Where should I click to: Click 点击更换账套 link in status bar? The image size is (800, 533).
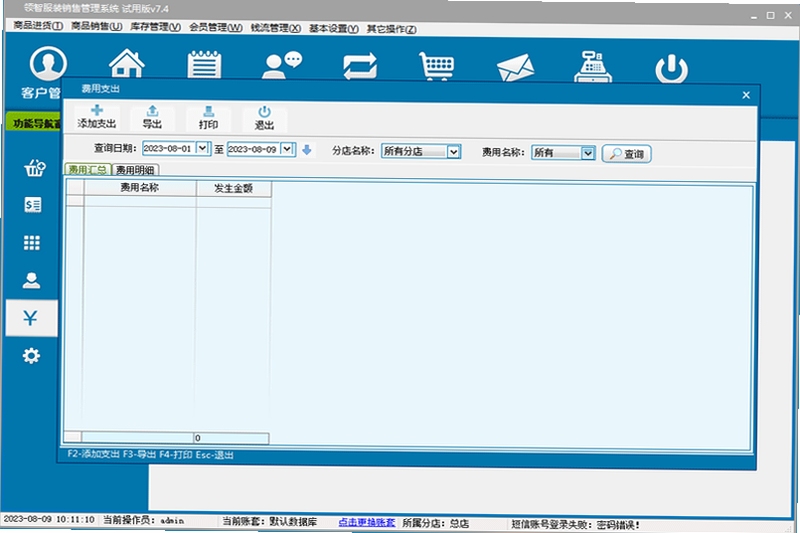pyautogui.click(x=366, y=522)
